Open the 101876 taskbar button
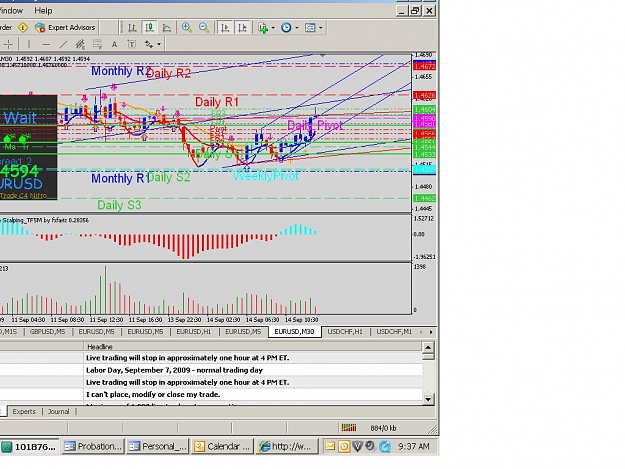The image size is (625, 469). [29, 447]
